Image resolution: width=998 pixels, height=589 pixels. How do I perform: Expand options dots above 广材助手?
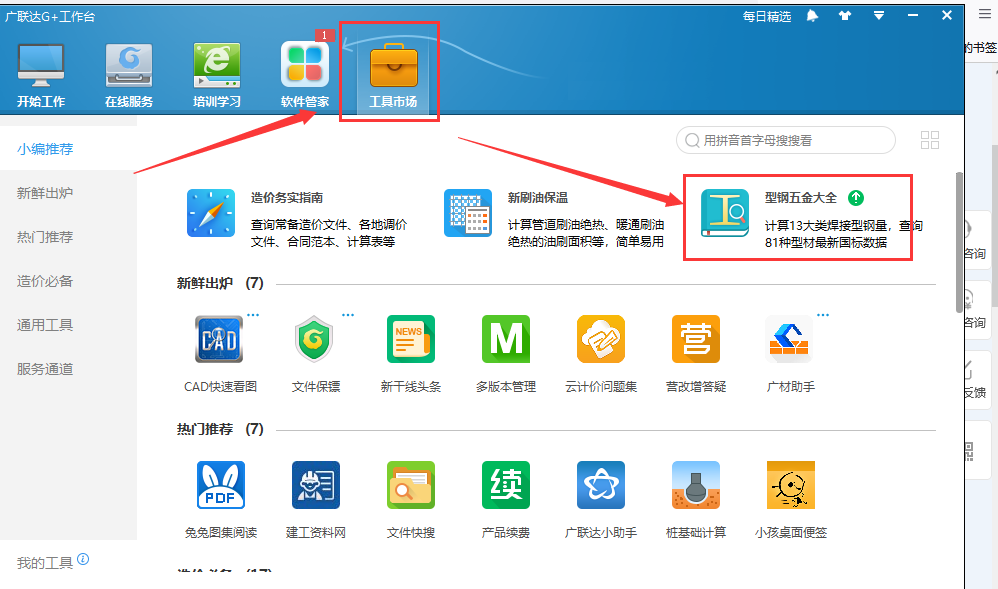(823, 315)
